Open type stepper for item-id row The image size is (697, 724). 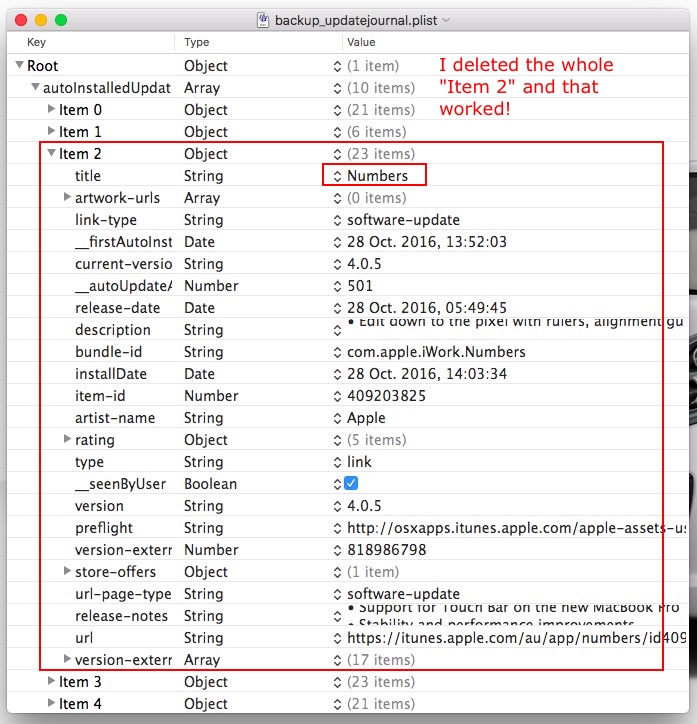[x=337, y=396]
